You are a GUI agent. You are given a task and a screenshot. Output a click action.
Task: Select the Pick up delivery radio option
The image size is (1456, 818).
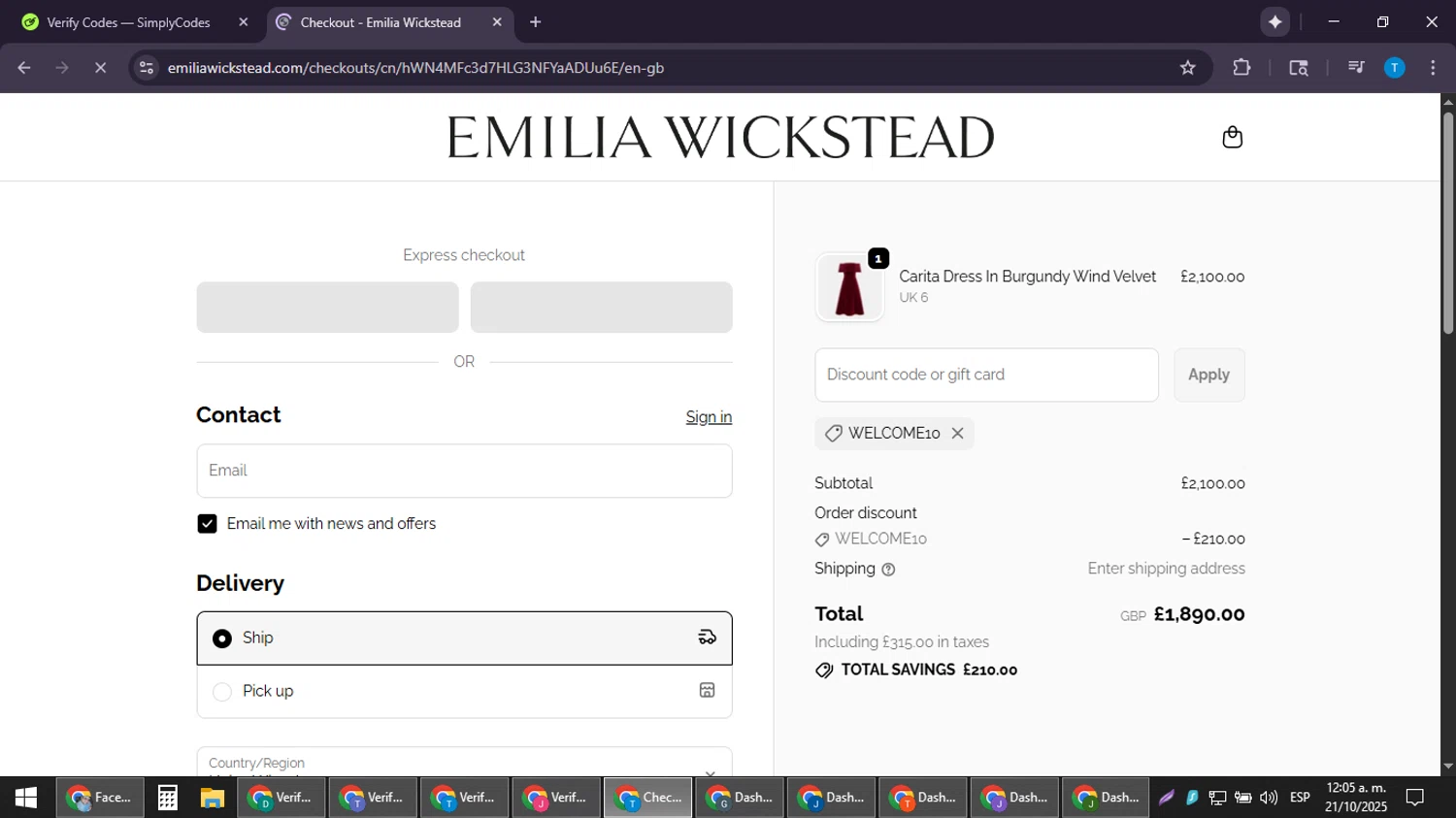pos(222,692)
